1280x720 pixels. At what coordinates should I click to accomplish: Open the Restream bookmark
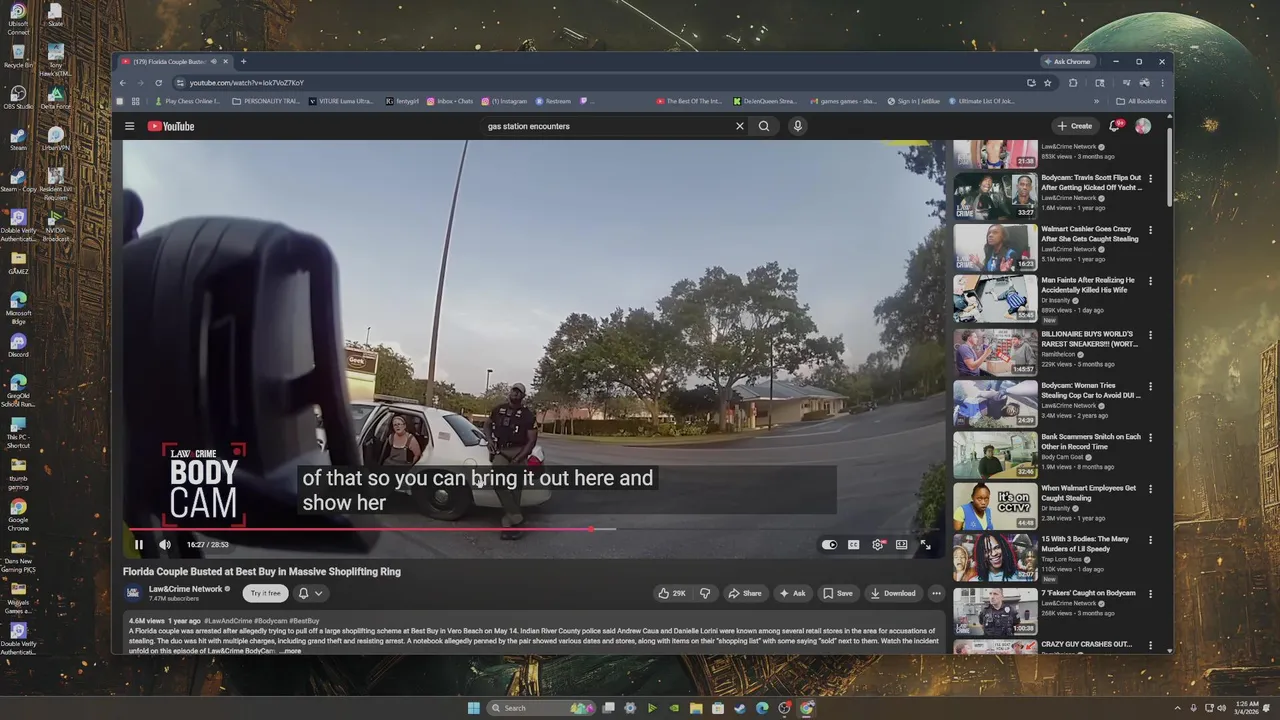pyautogui.click(x=553, y=101)
